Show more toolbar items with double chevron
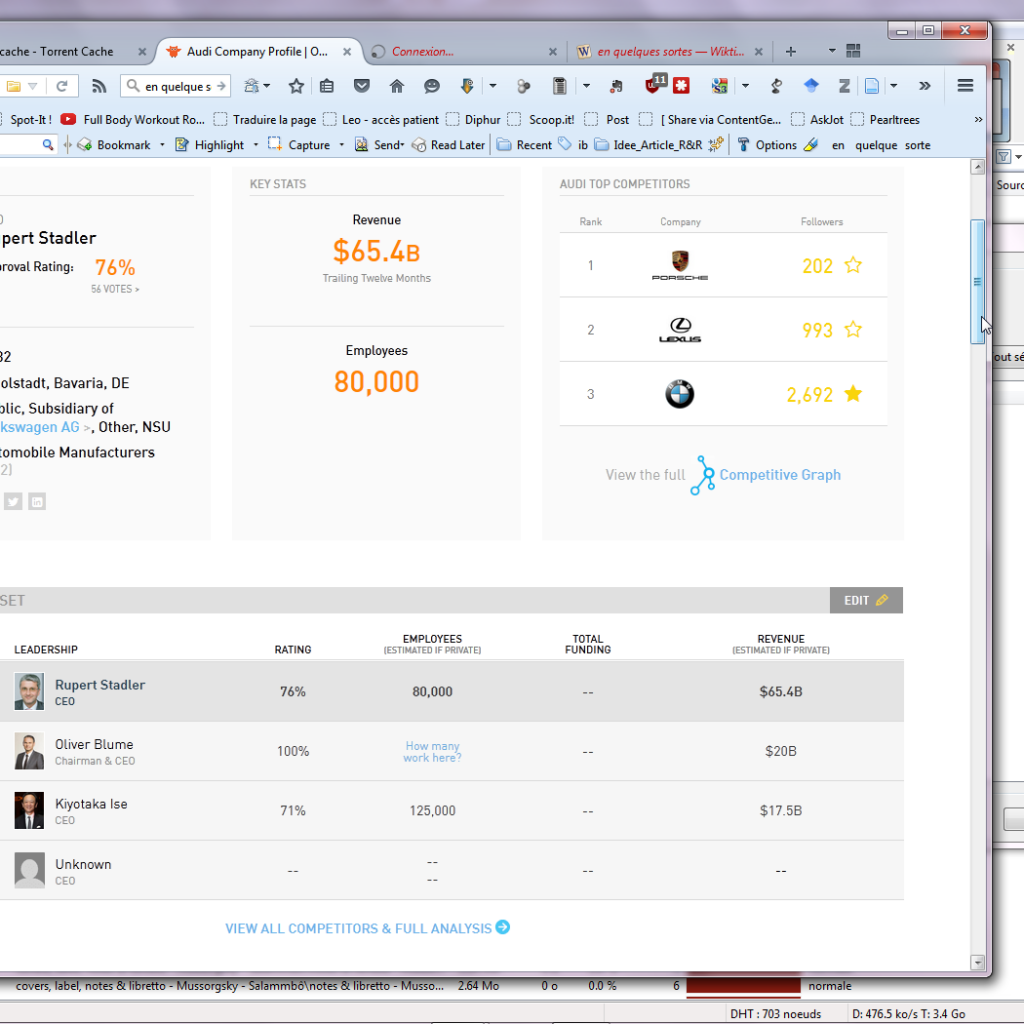This screenshot has height=1024, width=1024. coord(925,86)
